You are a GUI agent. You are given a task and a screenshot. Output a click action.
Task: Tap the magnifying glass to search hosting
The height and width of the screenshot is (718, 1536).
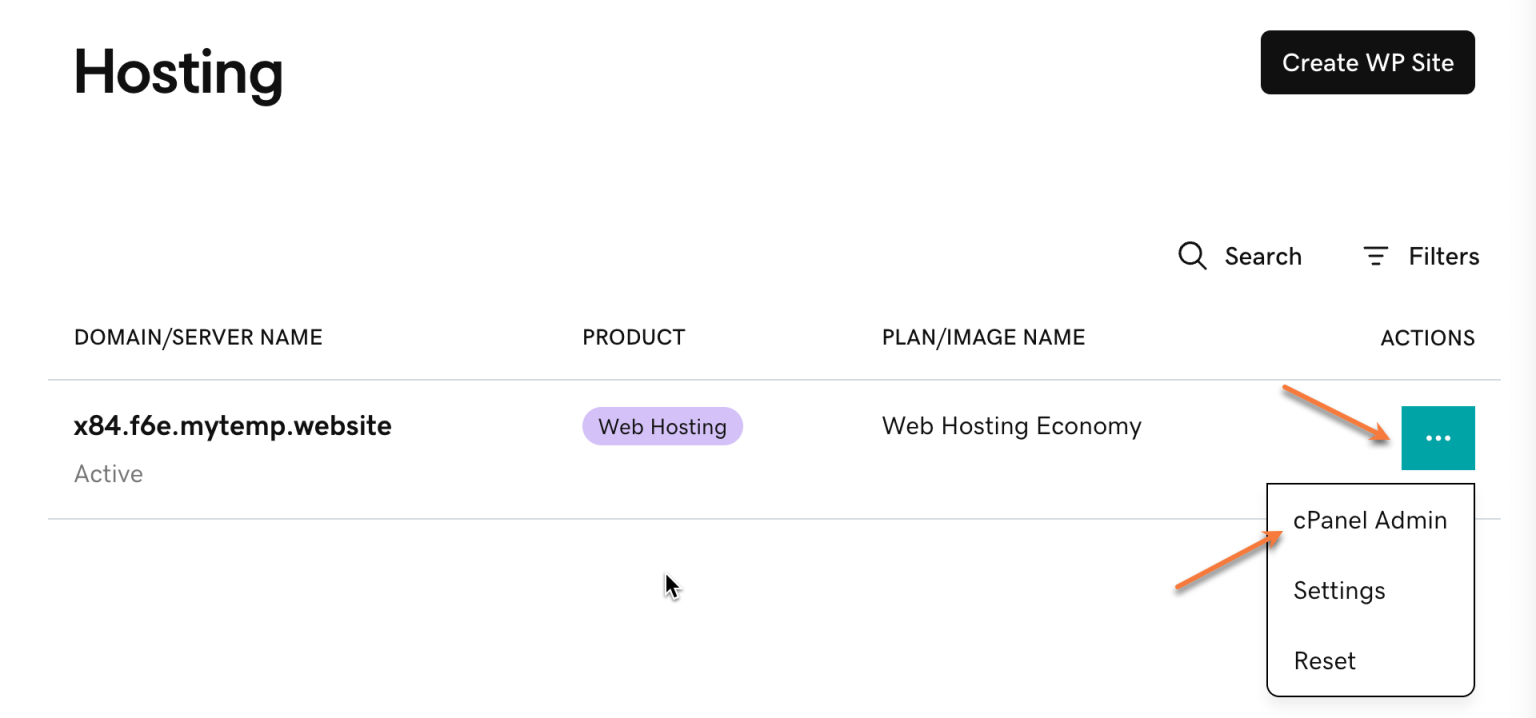coord(1191,256)
